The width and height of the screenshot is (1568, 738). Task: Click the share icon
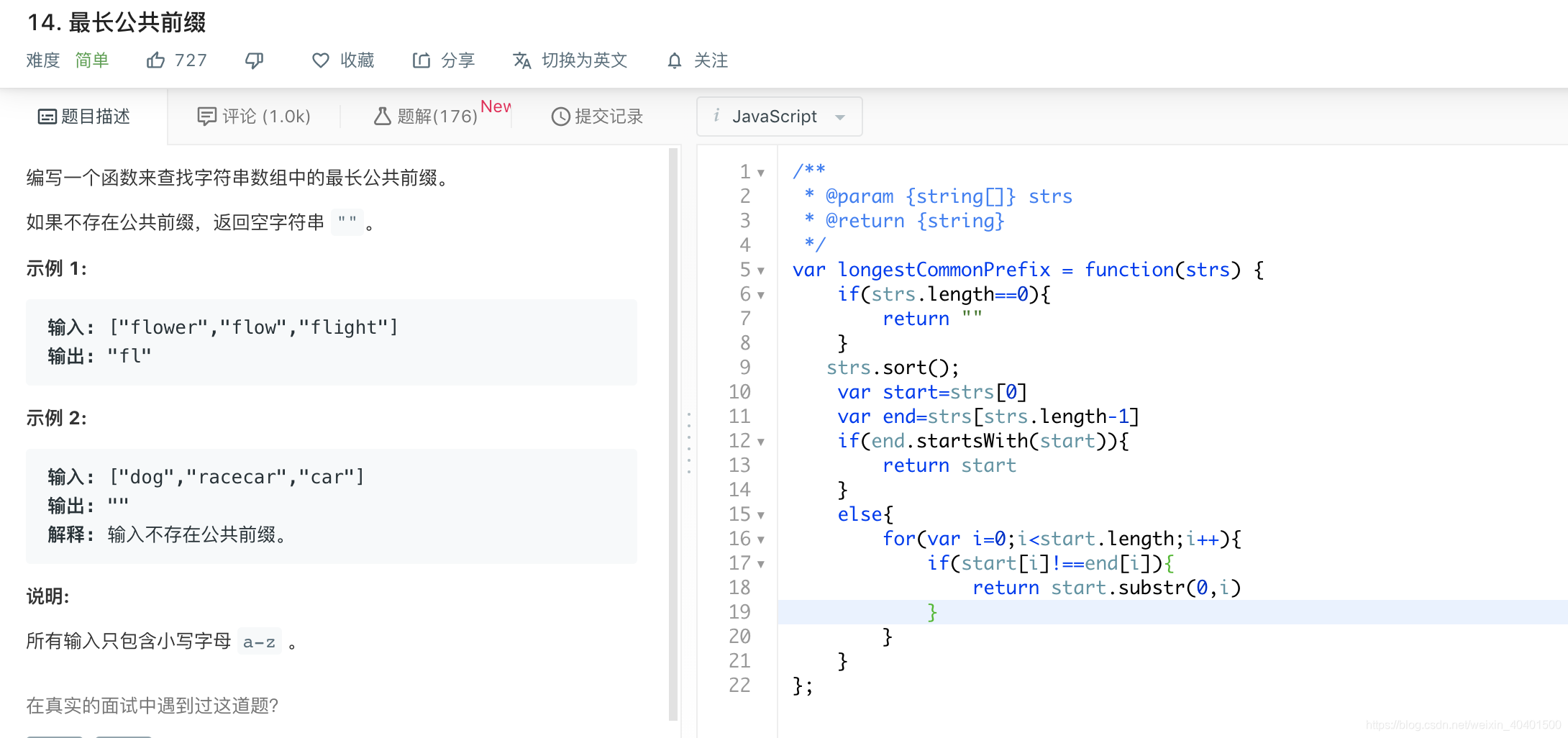click(421, 60)
